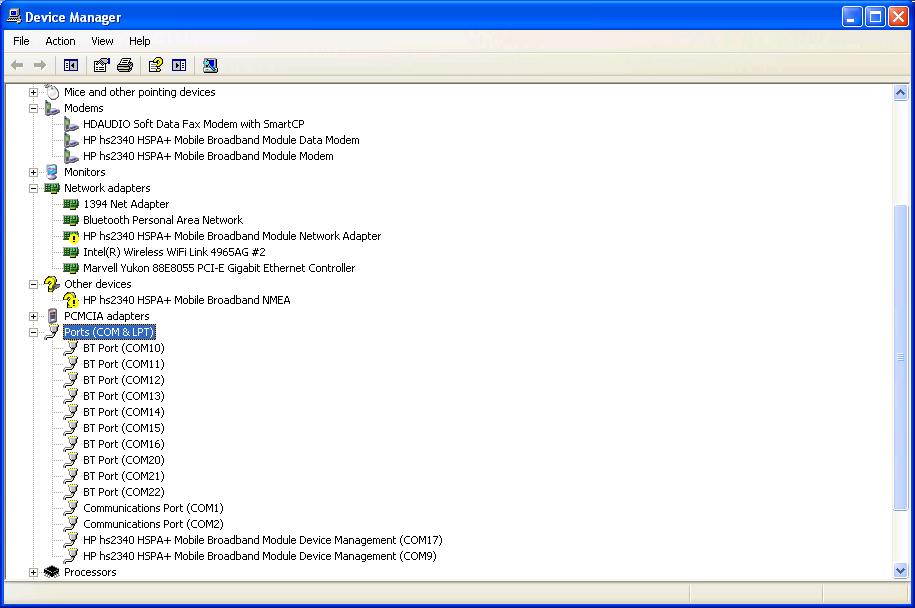
Task: Click the BT Port (COM10) icon
Action: point(71,348)
